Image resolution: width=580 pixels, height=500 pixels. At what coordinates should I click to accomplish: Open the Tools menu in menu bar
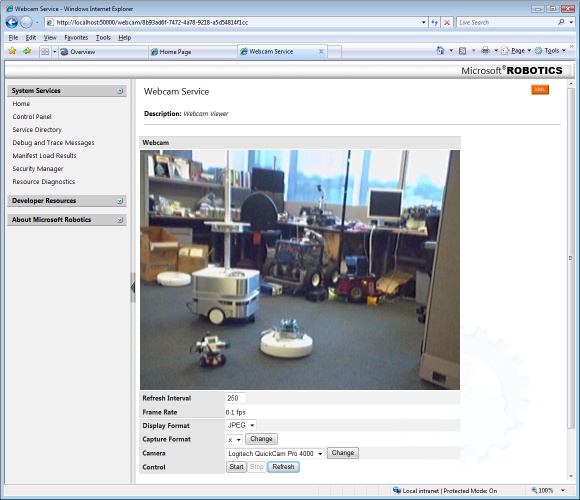pyautogui.click(x=103, y=38)
